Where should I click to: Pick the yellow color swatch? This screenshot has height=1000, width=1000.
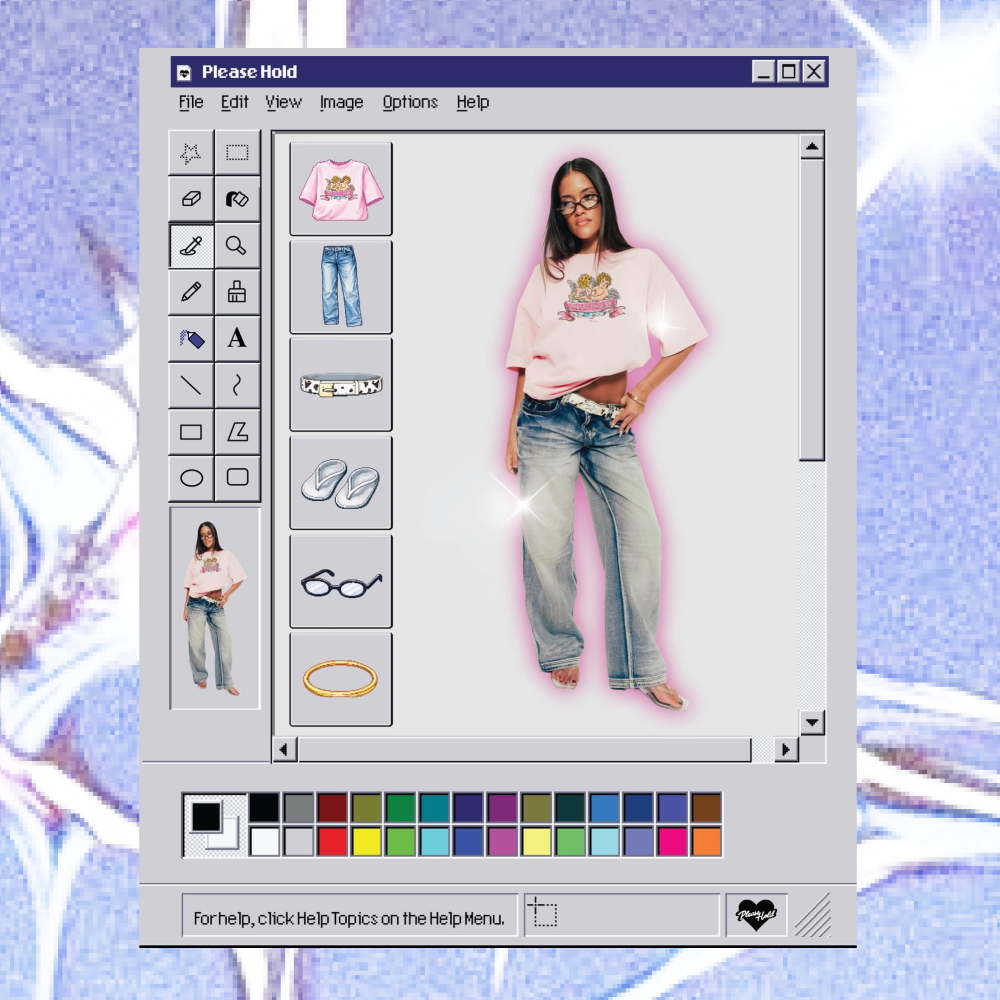click(x=366, y=841)
